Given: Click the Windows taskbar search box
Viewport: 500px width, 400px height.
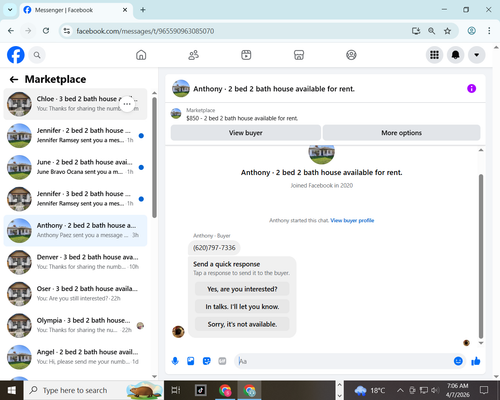Looking at the screenshot, I should click(x=94, y=390).
